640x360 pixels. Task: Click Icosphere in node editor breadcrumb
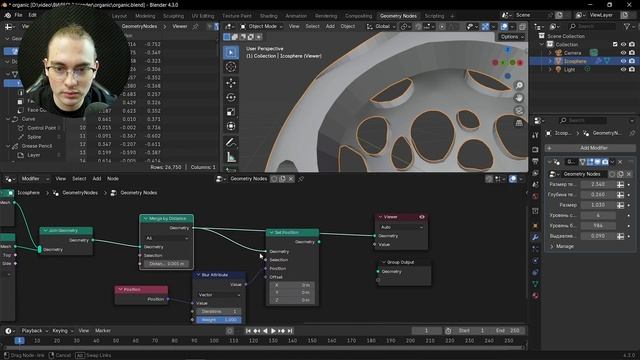coord(28,193)
